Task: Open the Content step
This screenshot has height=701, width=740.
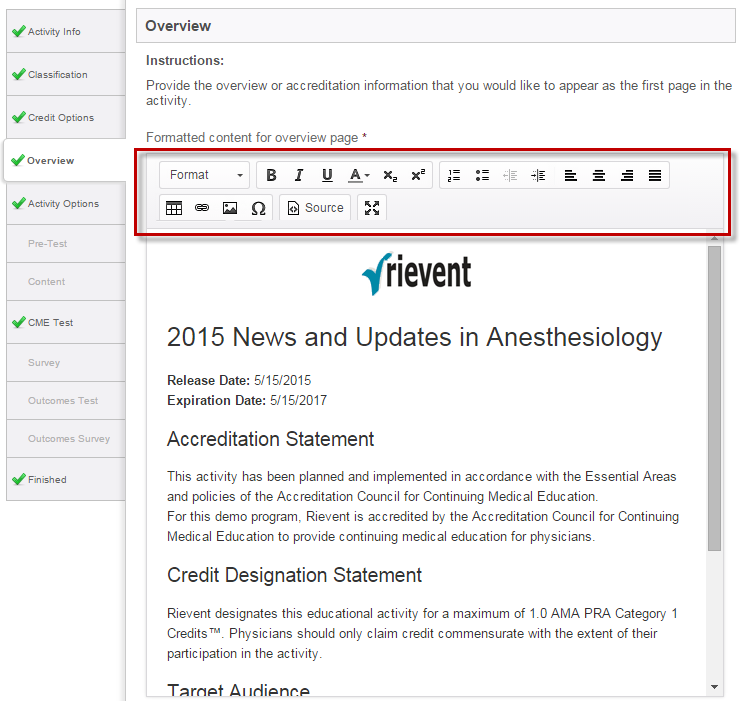Action: click(66, 282)
